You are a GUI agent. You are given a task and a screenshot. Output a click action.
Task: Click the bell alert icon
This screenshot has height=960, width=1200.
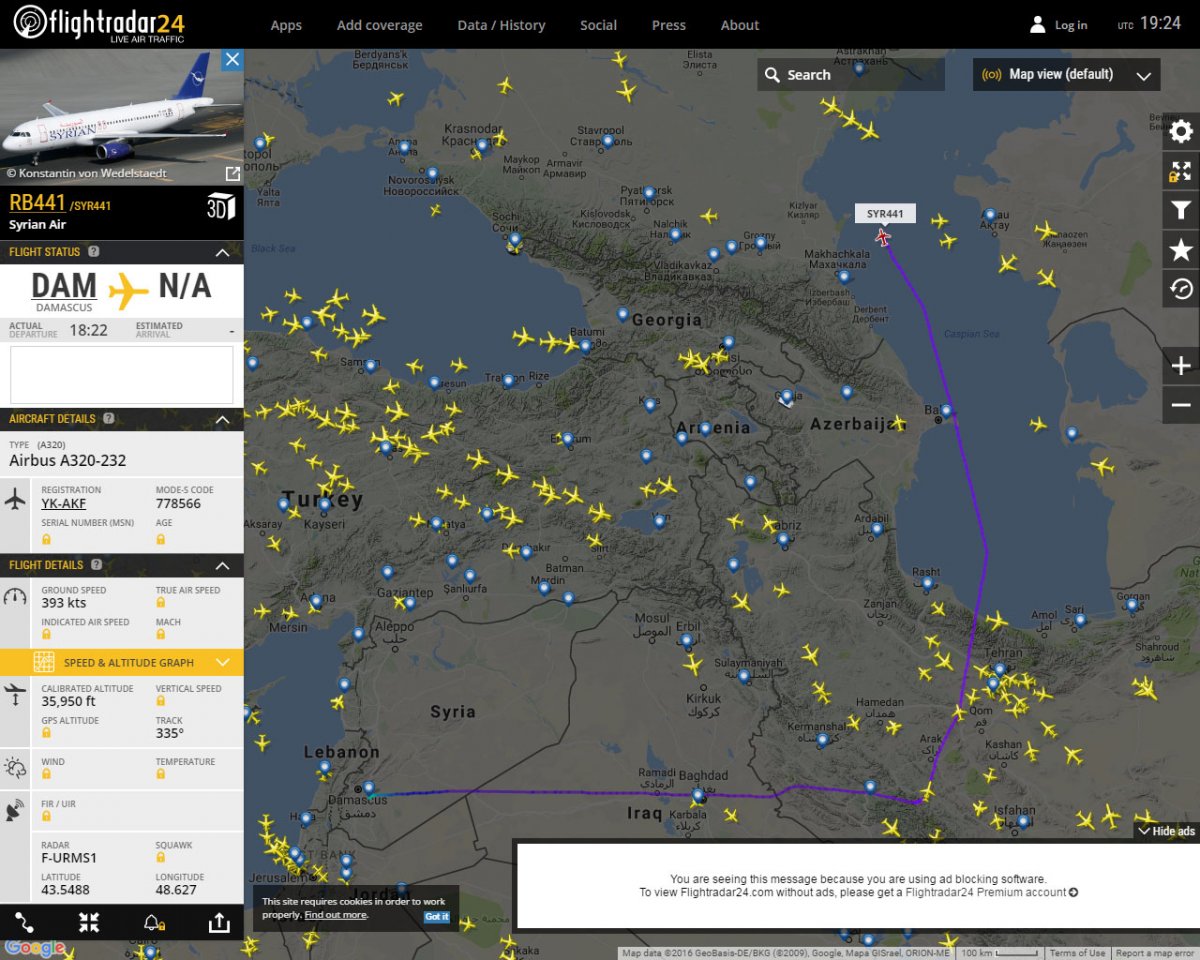tap(153, 923)
